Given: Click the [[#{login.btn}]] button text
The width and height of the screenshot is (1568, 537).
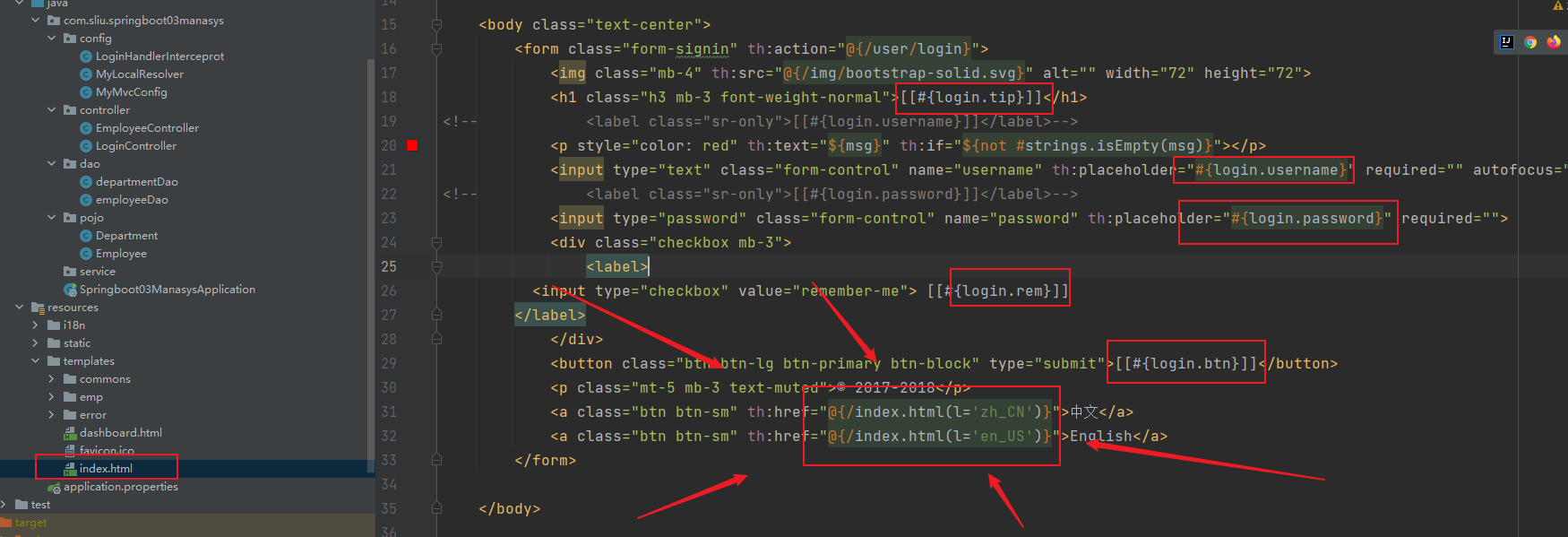Looking at the screenshot, I should [1186, 364].
